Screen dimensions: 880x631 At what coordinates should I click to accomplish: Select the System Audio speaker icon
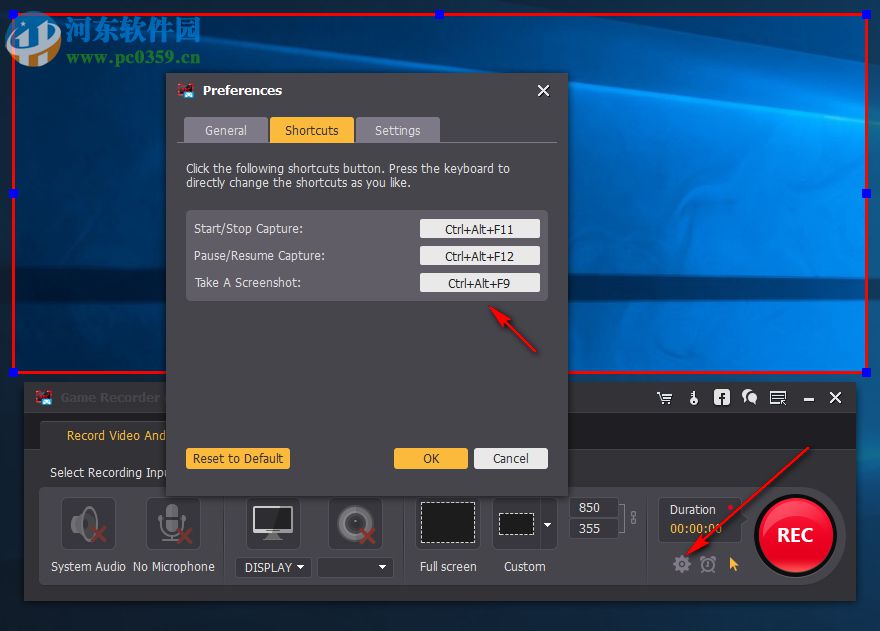(x=87, y=523)
